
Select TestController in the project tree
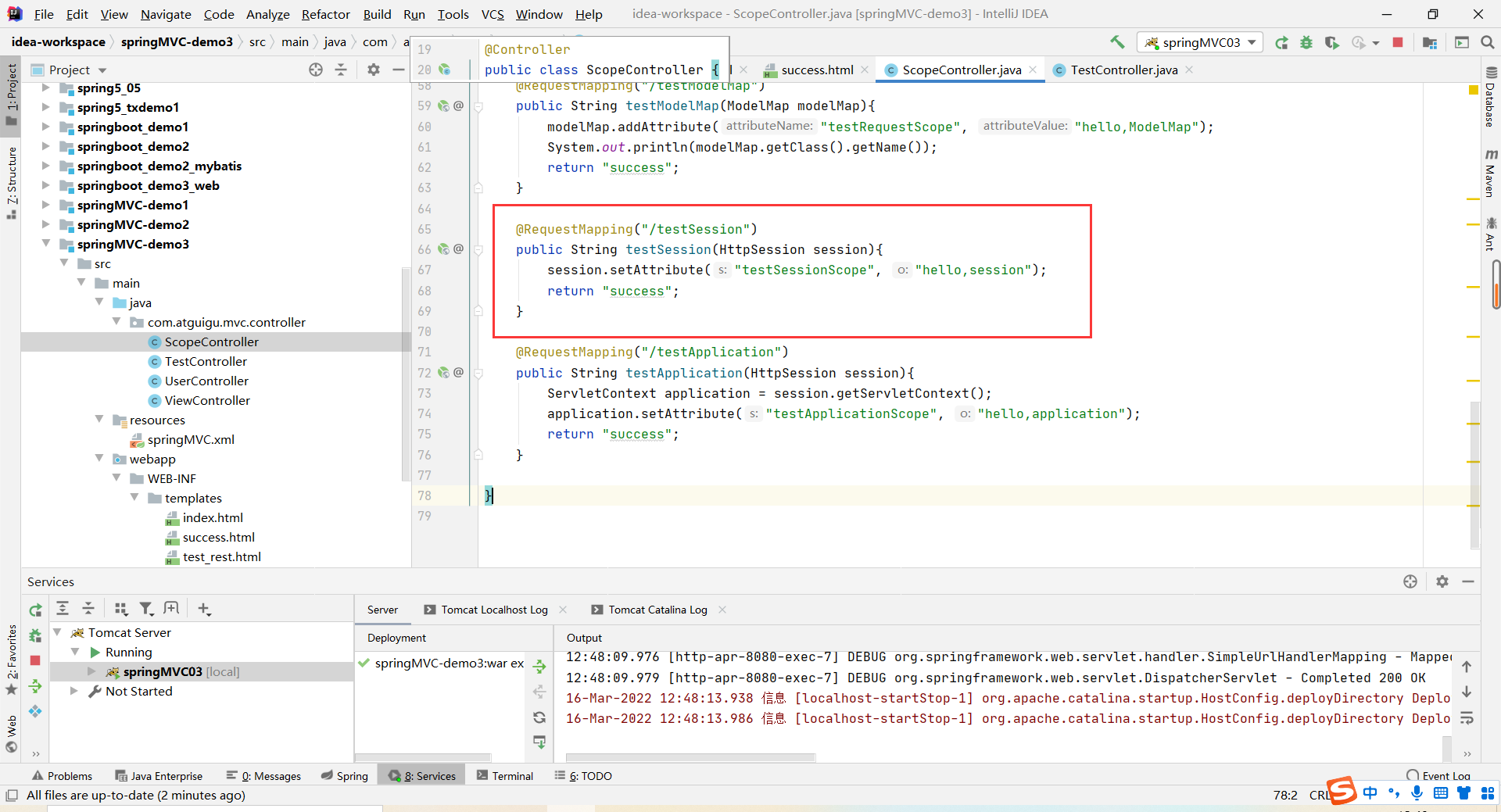pyautogui.click(x=206, y=361)
